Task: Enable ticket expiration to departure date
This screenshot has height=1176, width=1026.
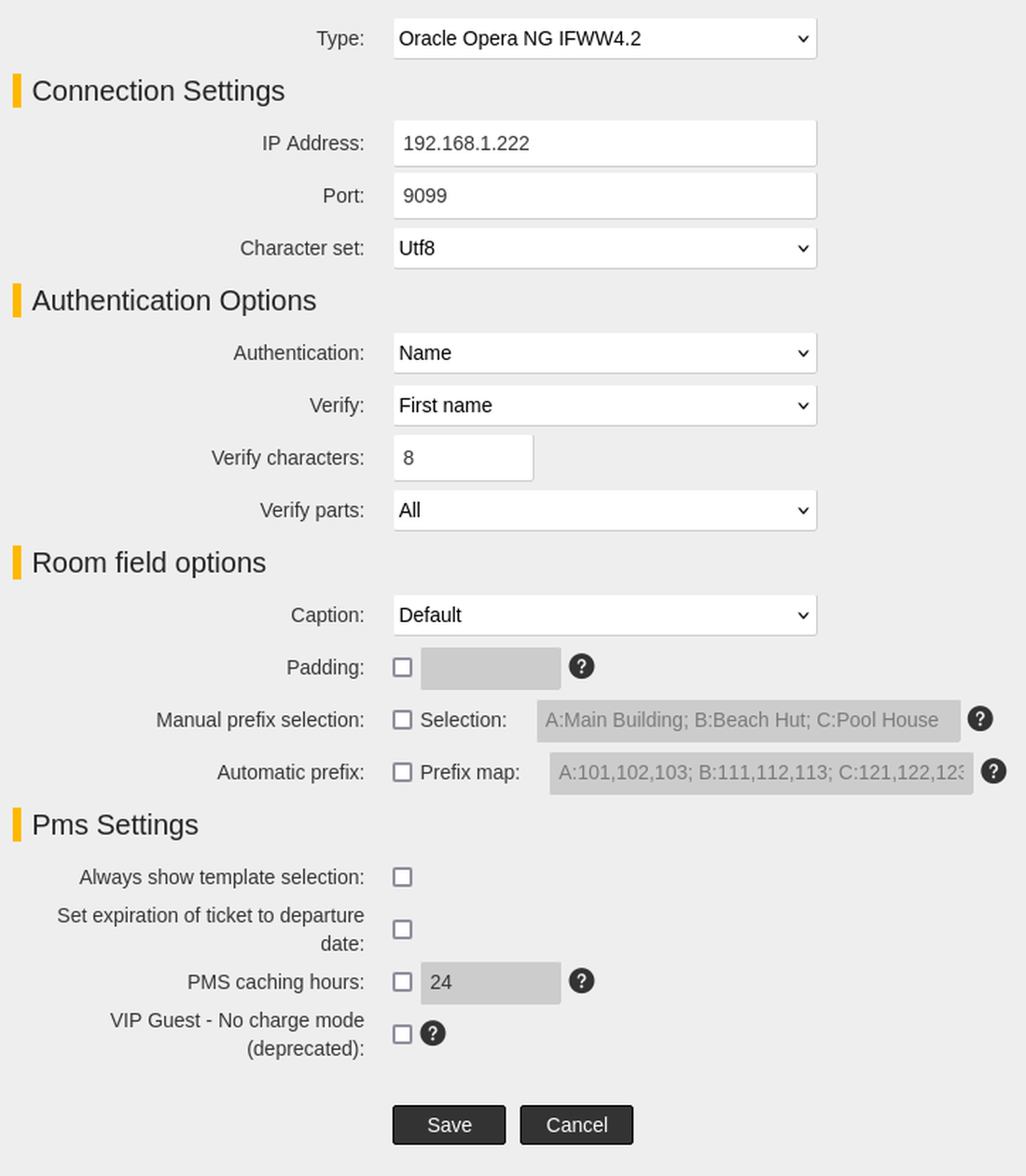Action: pos(402,930)
